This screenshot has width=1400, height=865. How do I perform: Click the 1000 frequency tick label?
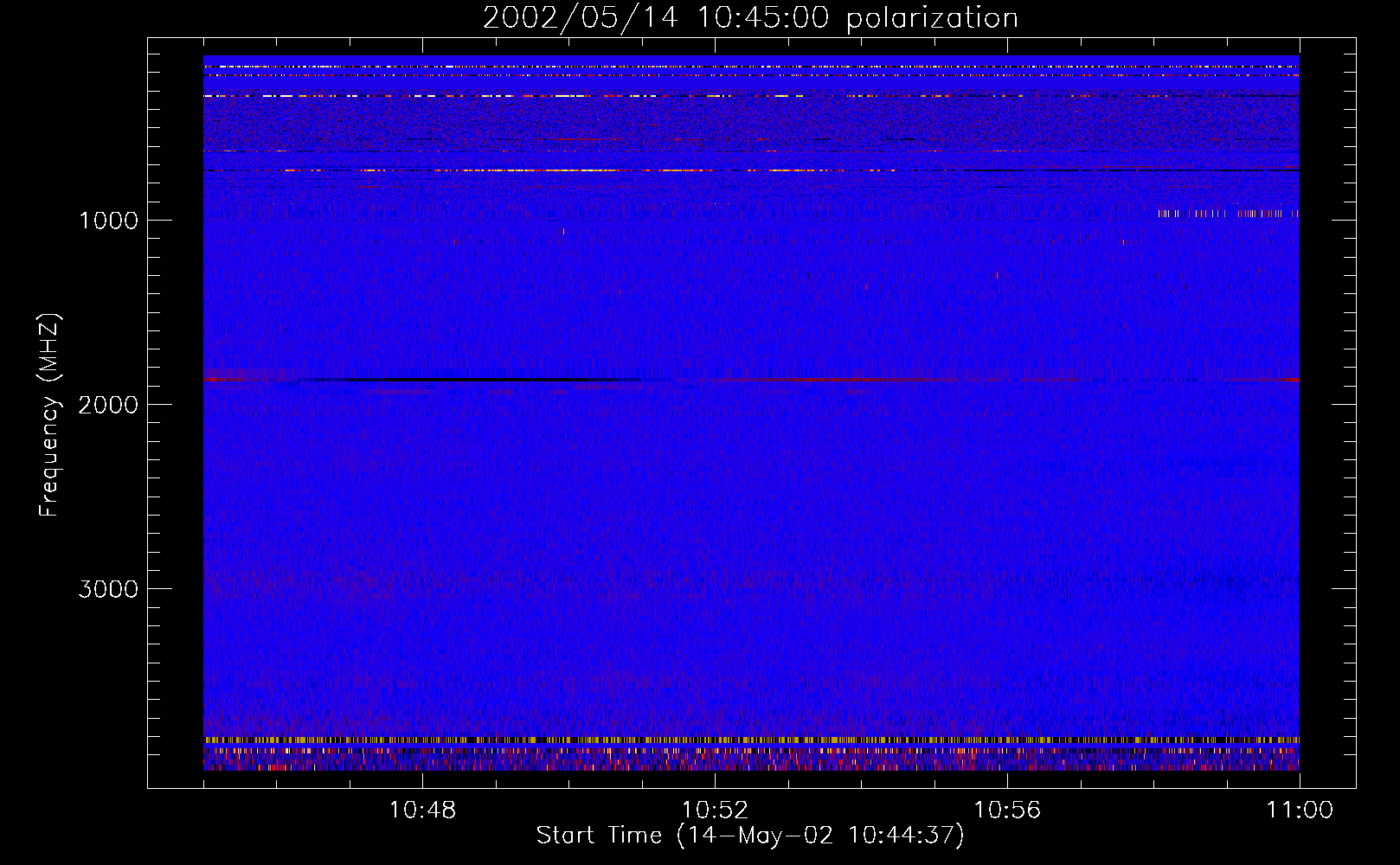pos(108,221)
